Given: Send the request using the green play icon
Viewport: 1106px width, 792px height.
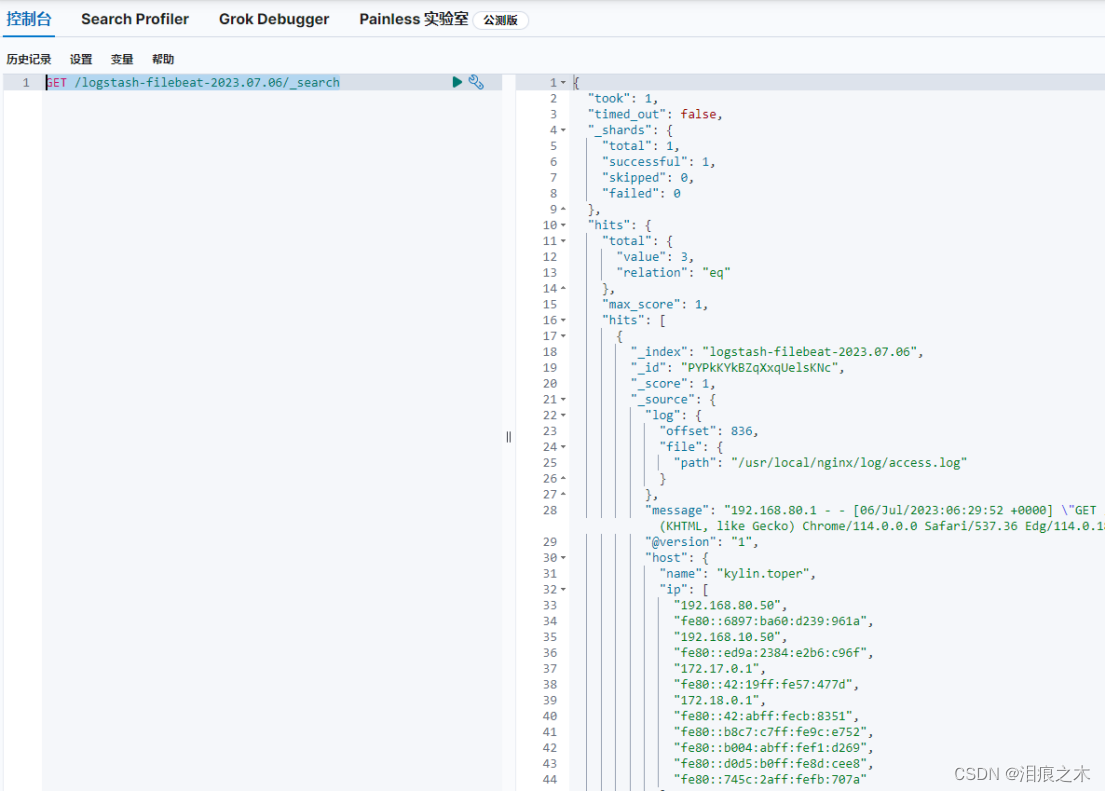Looking at the screenshot, I should tap(457, 82).
